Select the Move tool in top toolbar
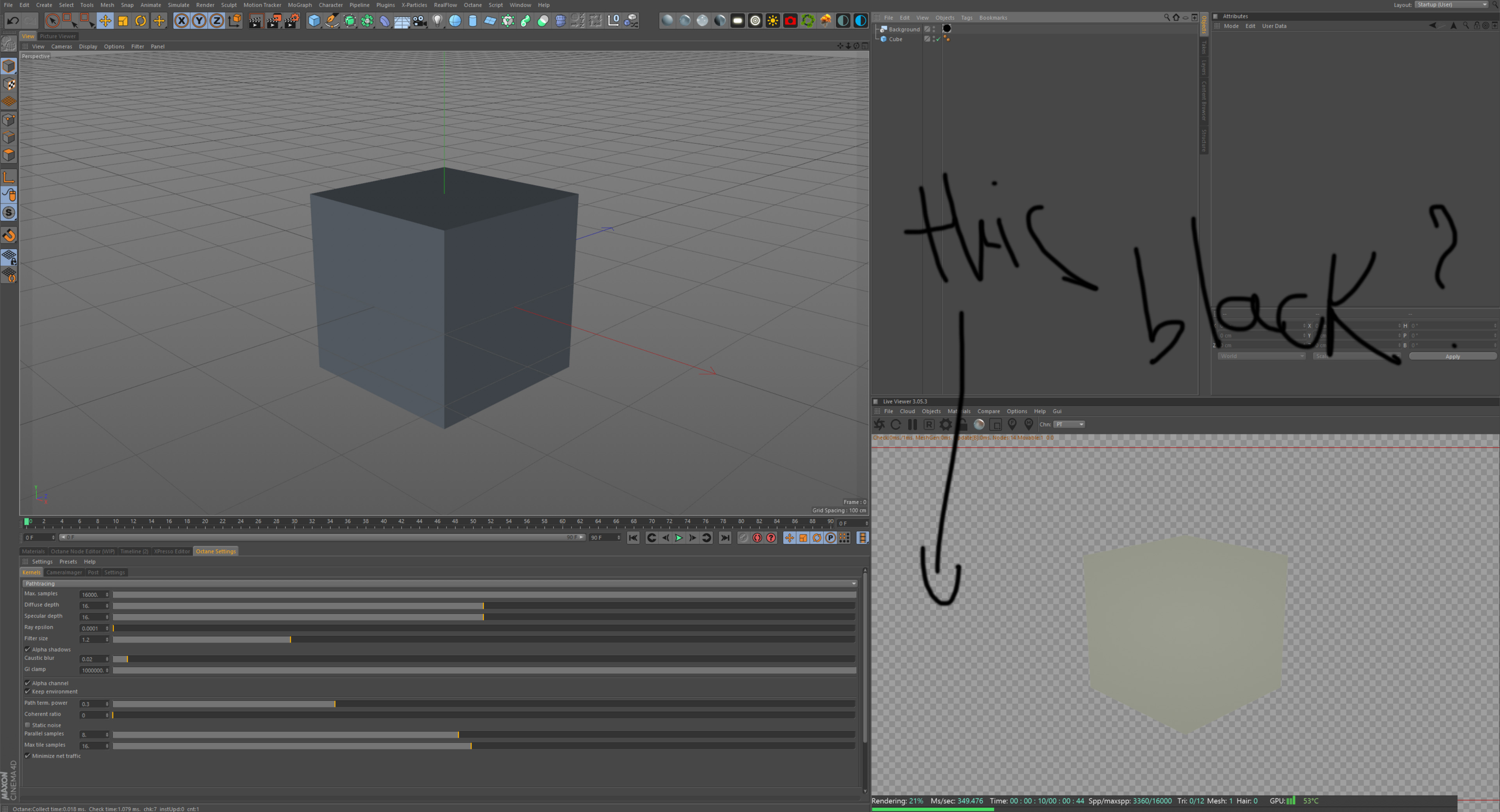 click(105, 21)
